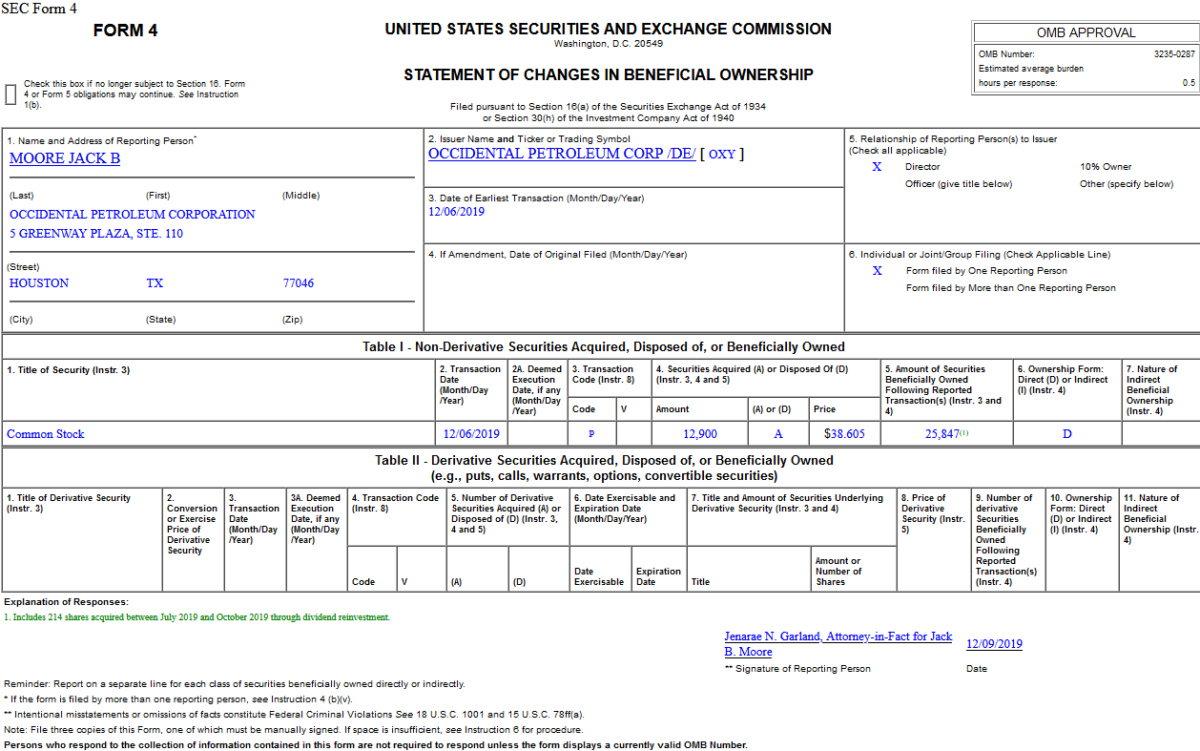This screenshot has width=1200, height=751.
Task: Click the Signature of Reporting Person label
Action: click(798, 669)
